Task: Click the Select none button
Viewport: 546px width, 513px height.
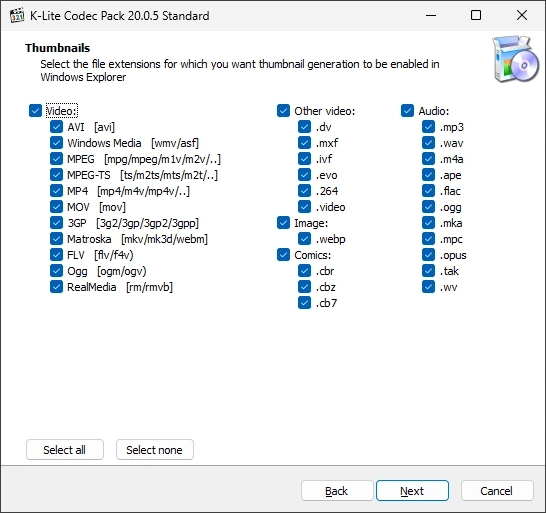Action: [155, 450]
